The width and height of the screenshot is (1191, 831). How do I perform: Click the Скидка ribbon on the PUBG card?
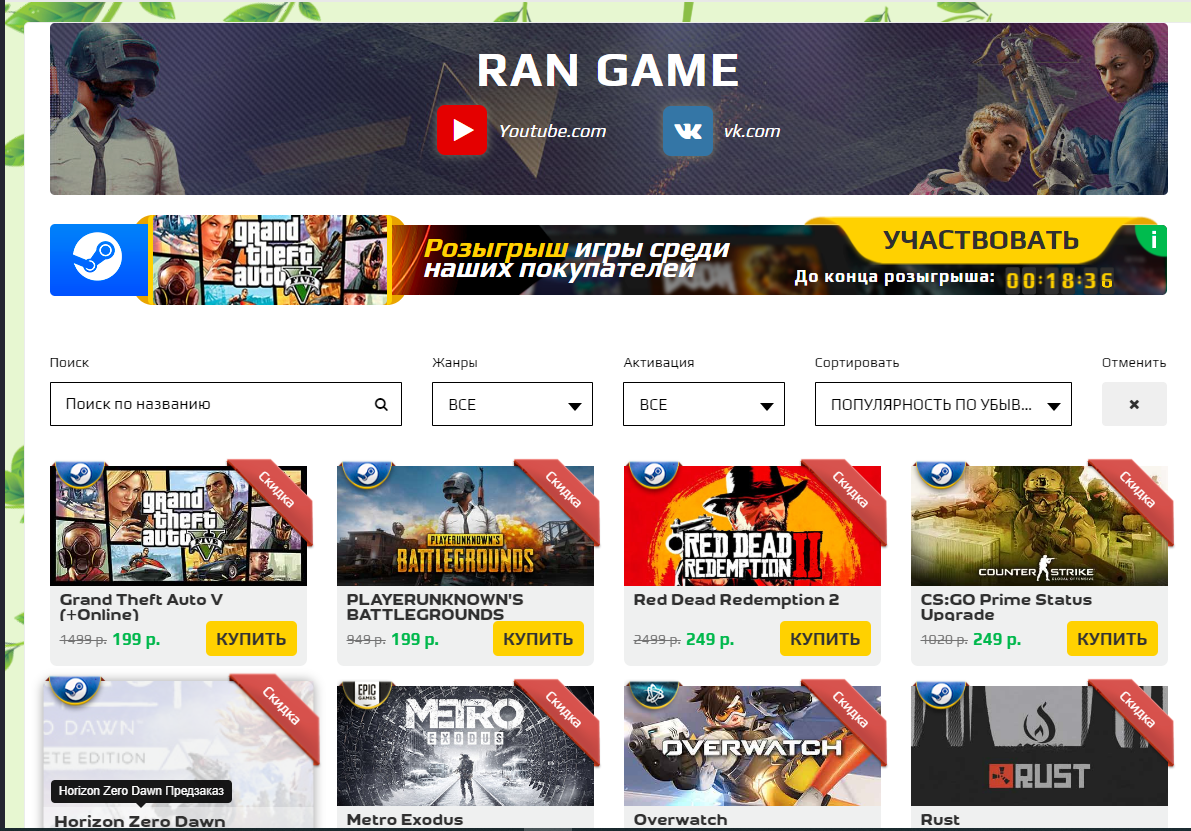[563, 490]
